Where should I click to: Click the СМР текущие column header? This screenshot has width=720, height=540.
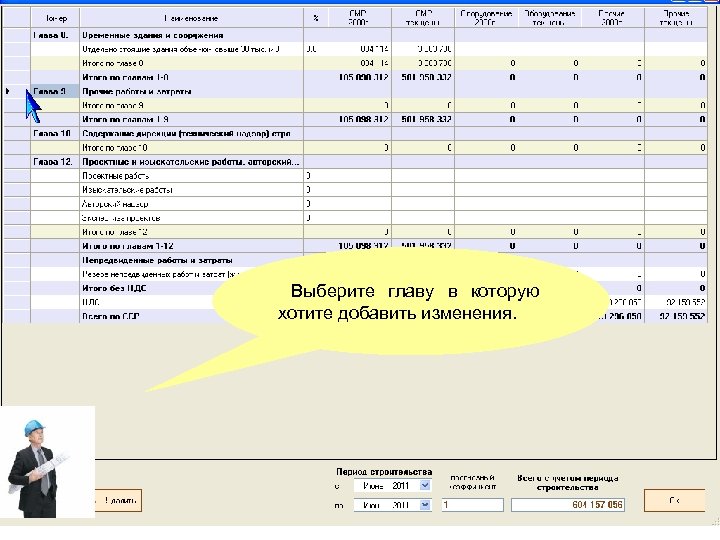[x=423, y=18]
